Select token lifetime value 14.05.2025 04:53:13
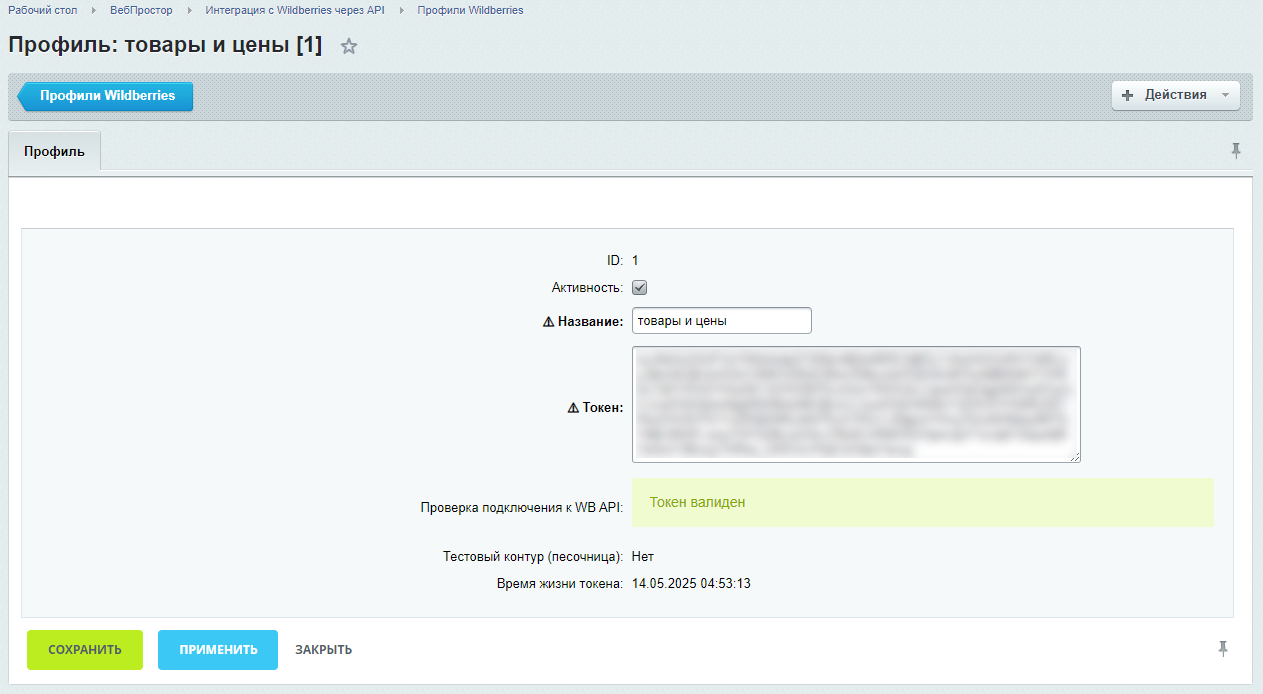This screenshot has height=694, width=1263. [691, 584]
